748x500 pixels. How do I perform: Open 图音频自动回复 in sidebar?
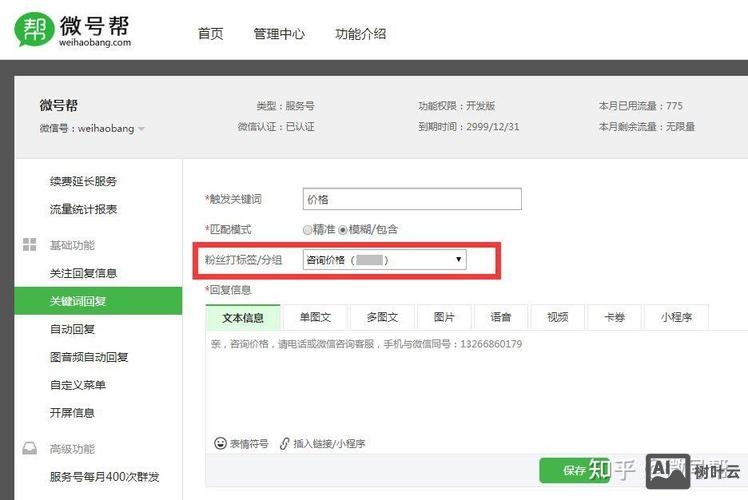tap(89, 357)
